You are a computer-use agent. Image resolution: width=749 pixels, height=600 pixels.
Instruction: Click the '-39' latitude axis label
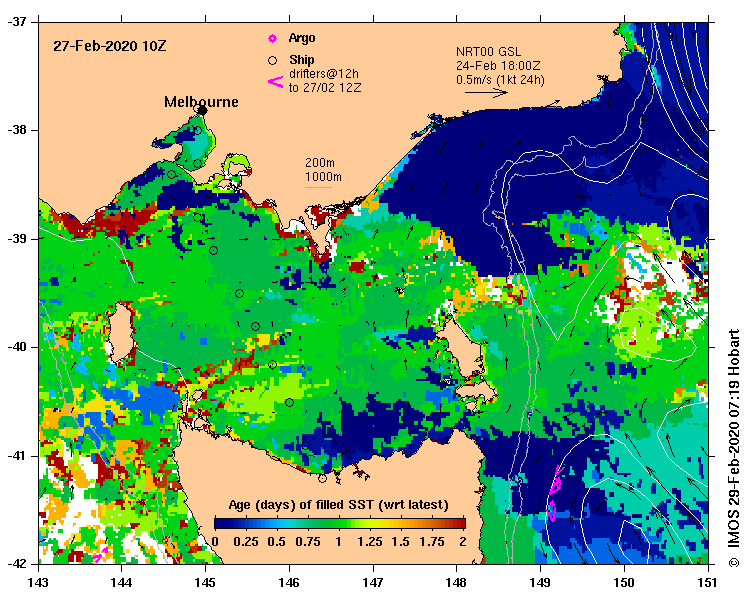pos(16,239)
